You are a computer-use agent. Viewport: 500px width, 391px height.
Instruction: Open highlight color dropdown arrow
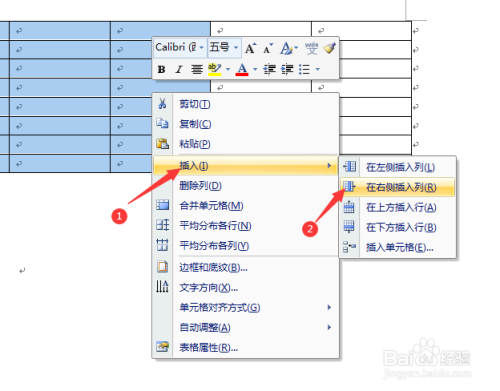[x=228, y=69]
